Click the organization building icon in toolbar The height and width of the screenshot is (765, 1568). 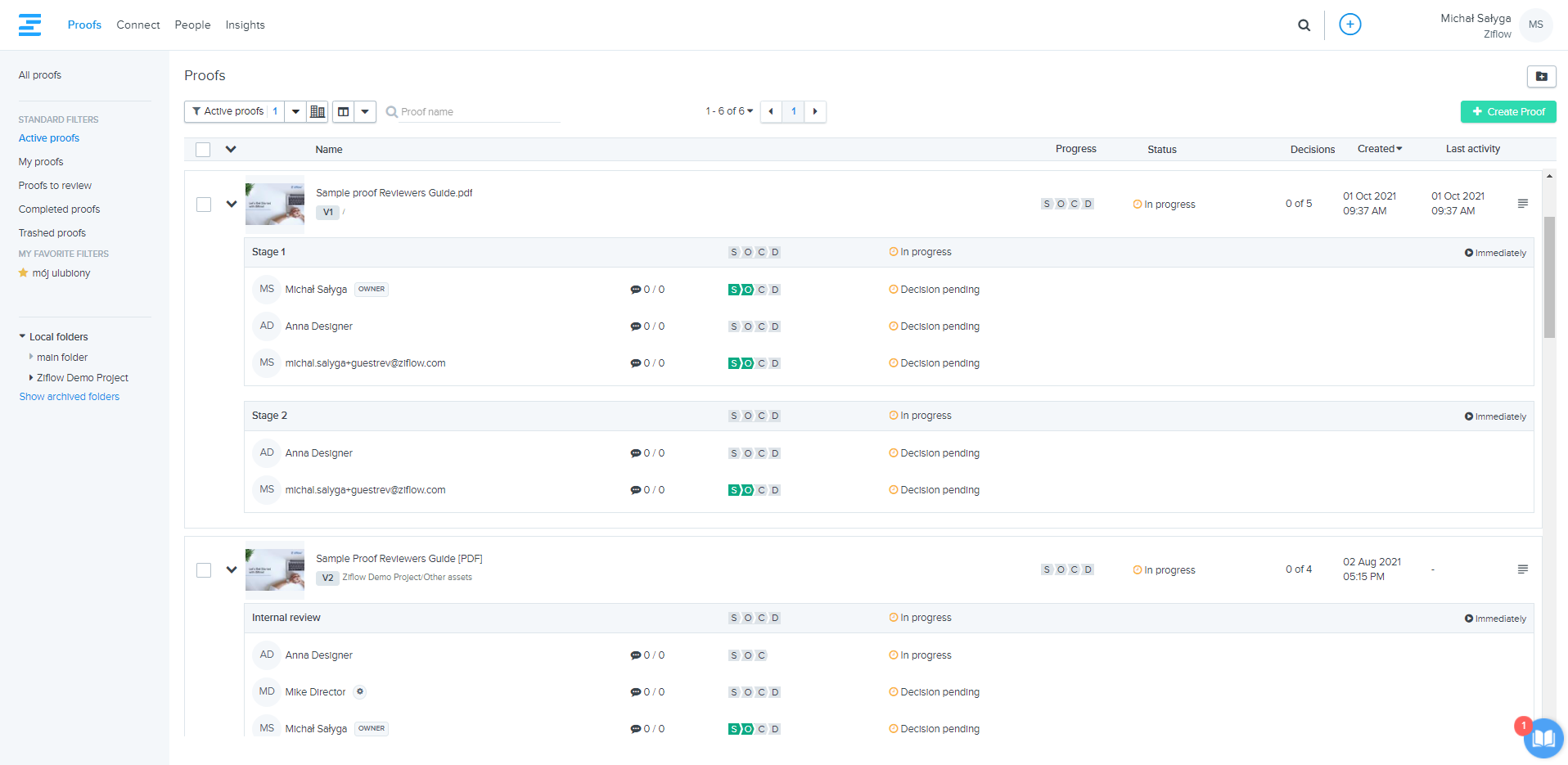(x=318, y=112)
